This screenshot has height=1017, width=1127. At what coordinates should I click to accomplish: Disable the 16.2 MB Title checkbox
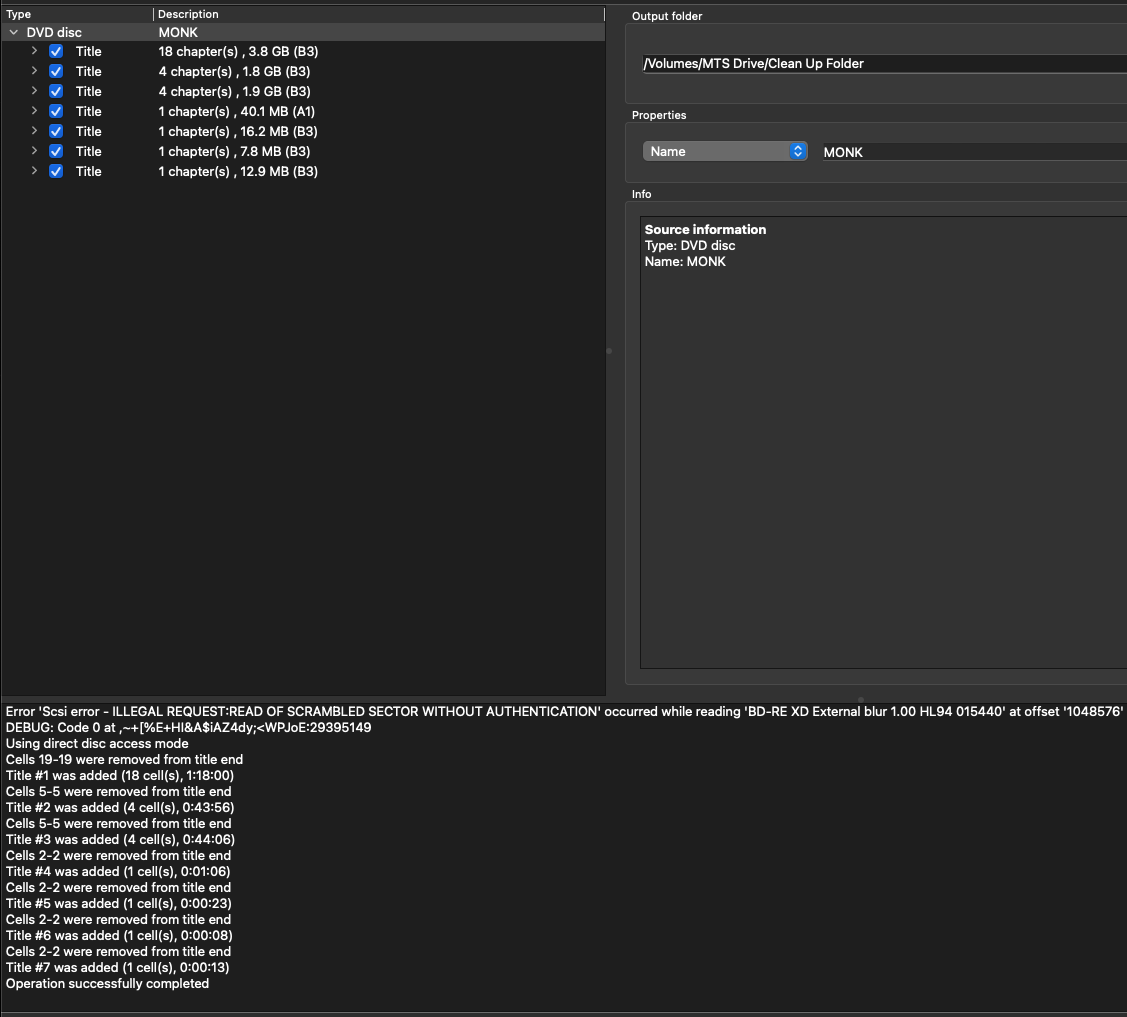56,131
